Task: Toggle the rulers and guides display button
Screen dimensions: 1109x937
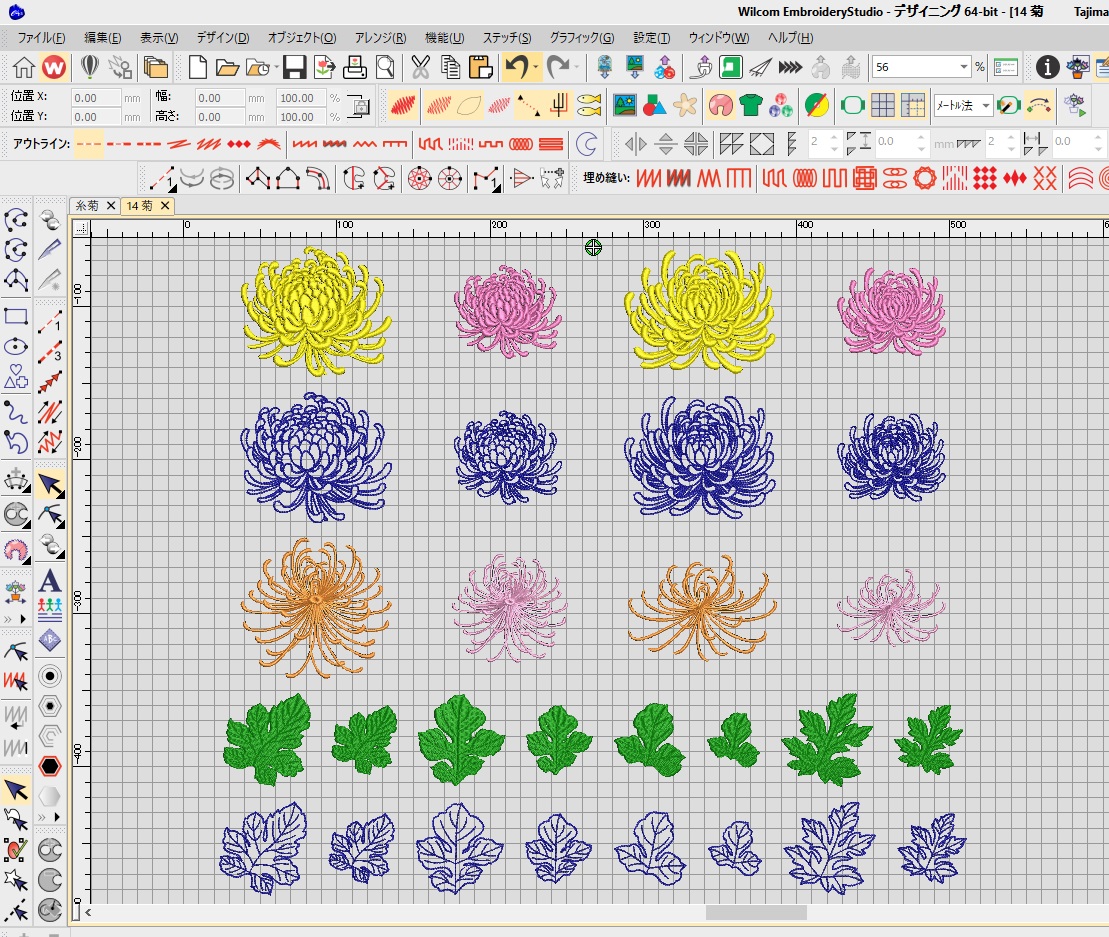Action: [x=912, y=105]
